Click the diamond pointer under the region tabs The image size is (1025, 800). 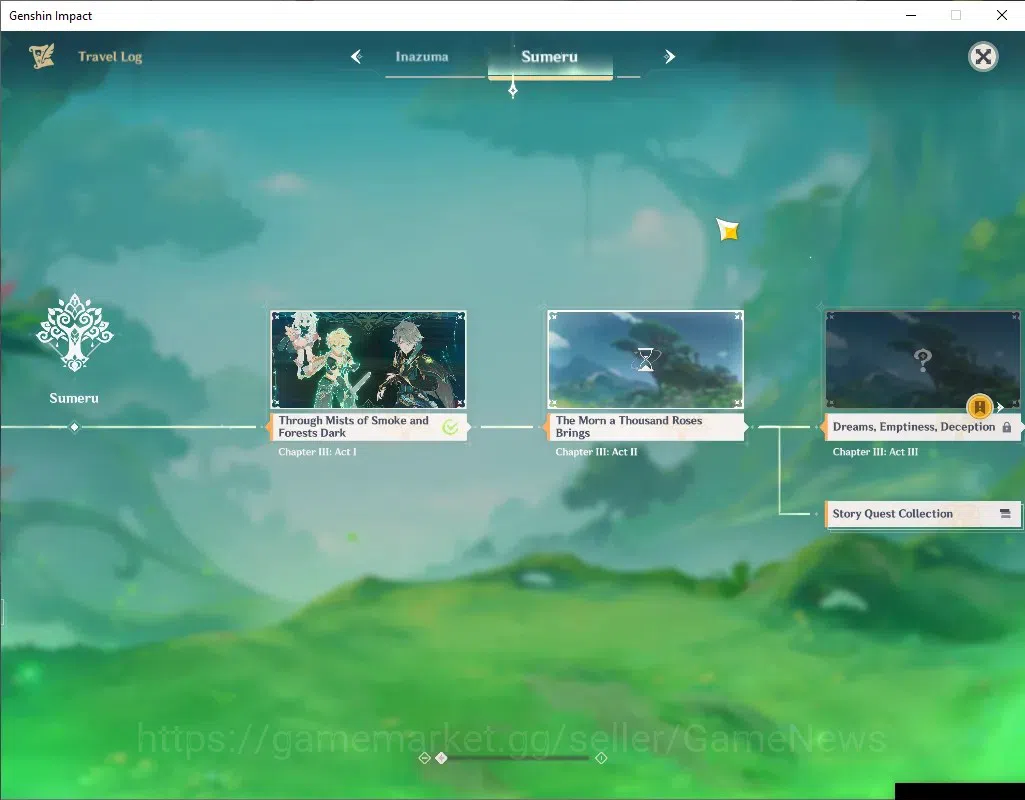[x=513, y=90]
